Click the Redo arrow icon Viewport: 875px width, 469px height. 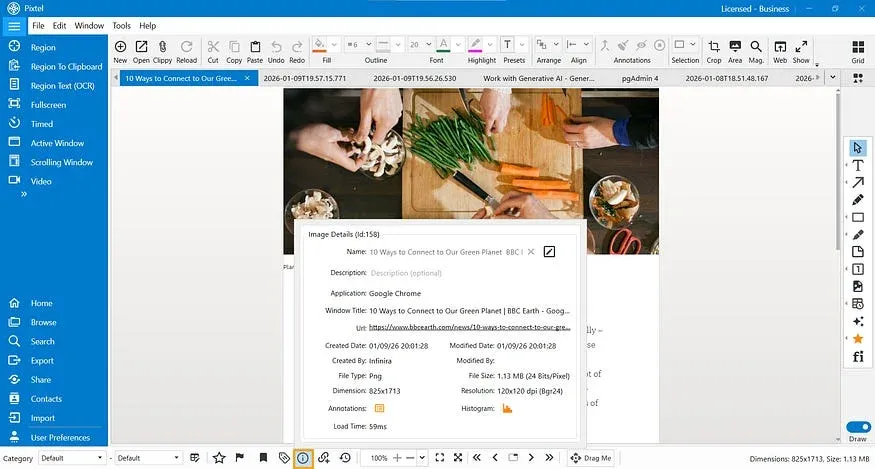[297, 46]
